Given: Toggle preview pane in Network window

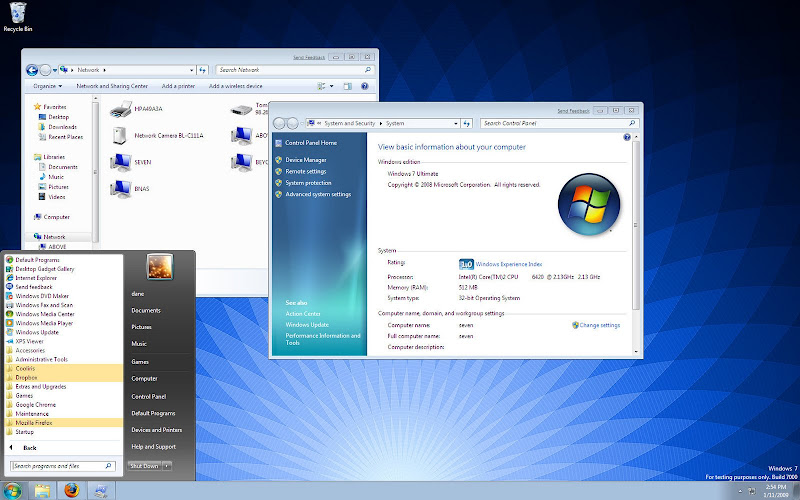Looking at the screenshot, I should 347,86.
